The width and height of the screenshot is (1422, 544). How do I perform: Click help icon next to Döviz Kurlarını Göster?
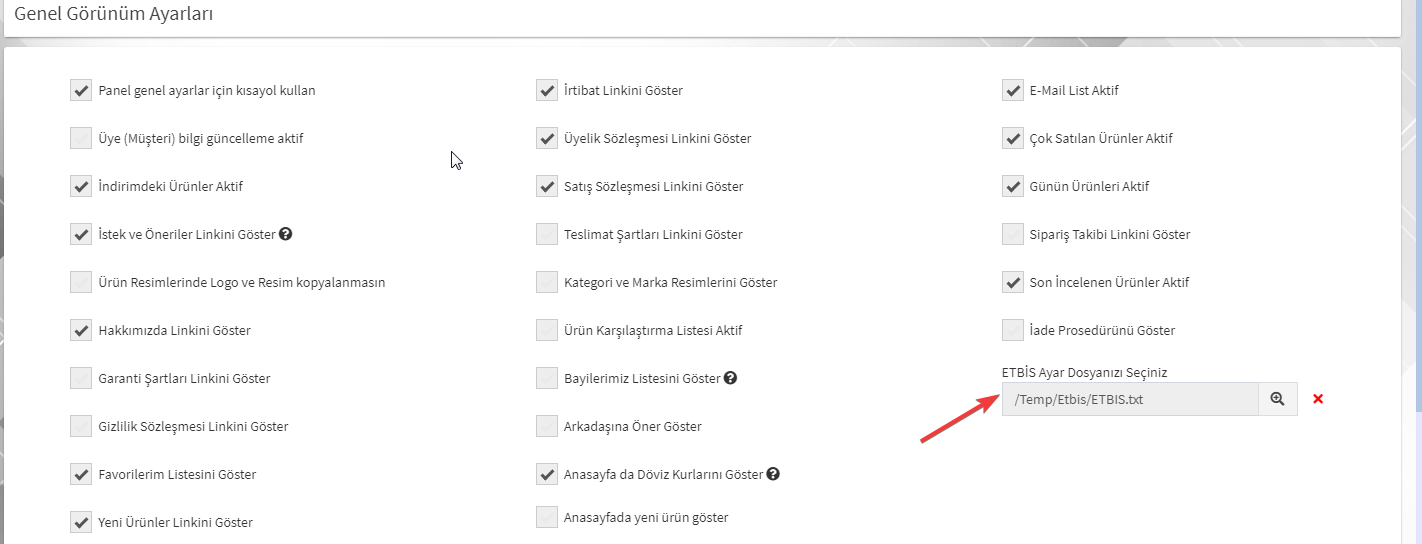(x=774, y=474)
